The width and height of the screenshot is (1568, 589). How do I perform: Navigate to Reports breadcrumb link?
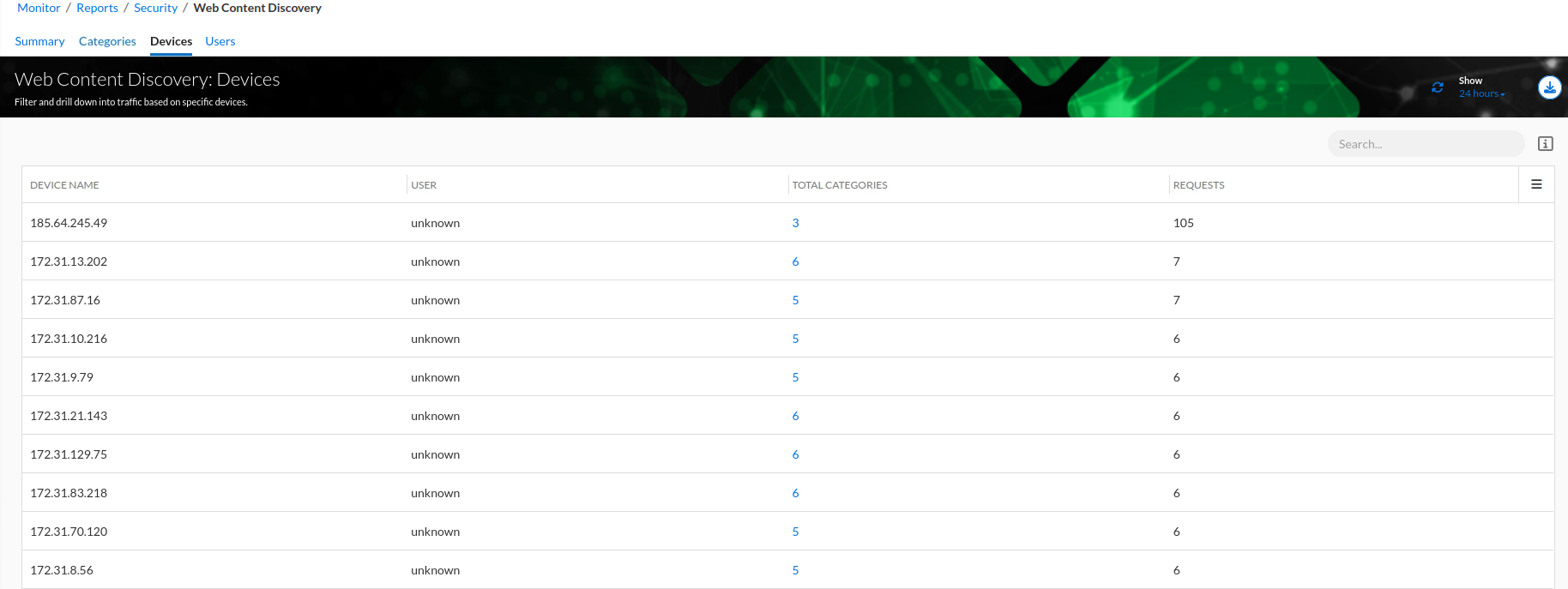point(97,8)
